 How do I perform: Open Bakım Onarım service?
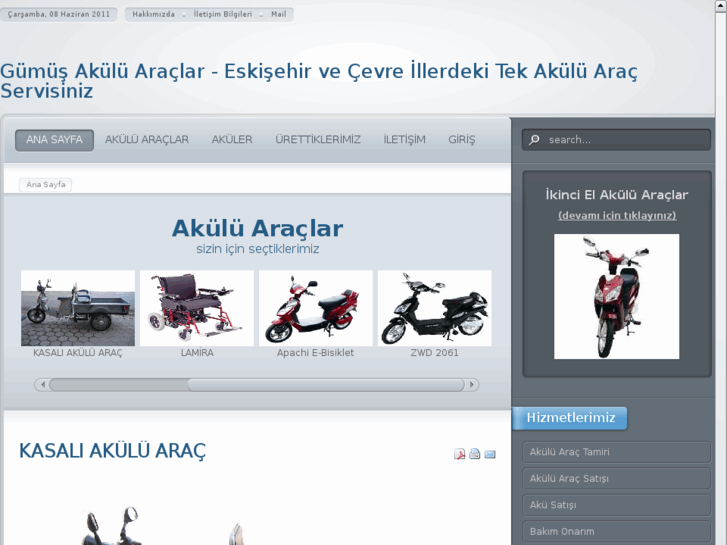pos(617,532)
